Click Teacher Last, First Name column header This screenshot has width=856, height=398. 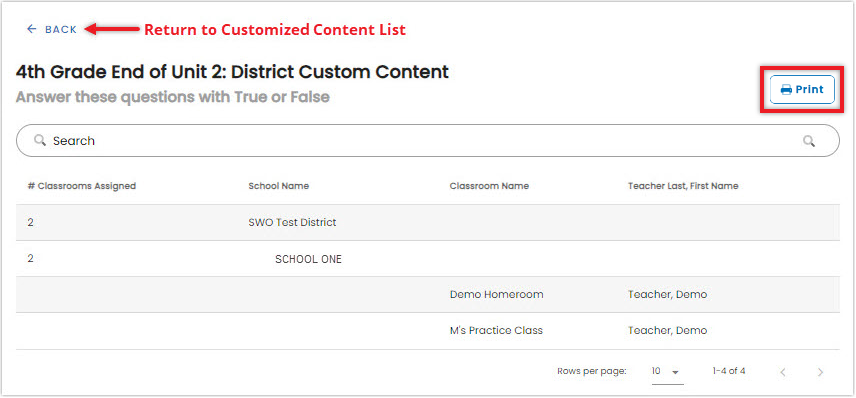(683, 186)
